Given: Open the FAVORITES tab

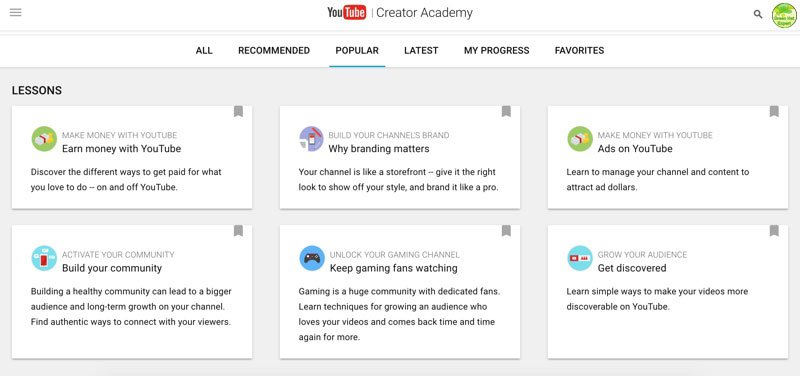Looking at the screenshot, I should 579,51.
